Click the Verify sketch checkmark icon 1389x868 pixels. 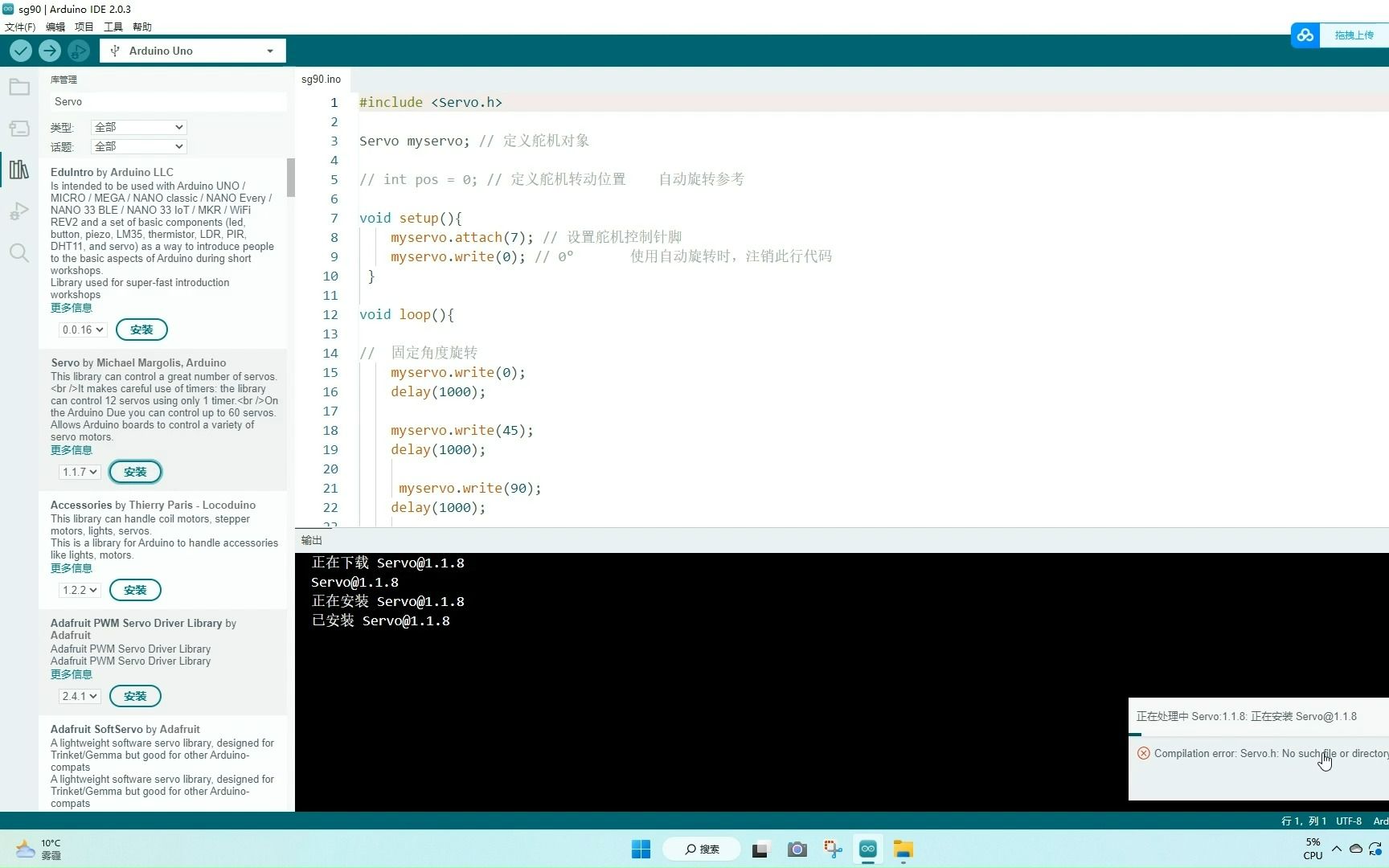(x=20, y=51)
